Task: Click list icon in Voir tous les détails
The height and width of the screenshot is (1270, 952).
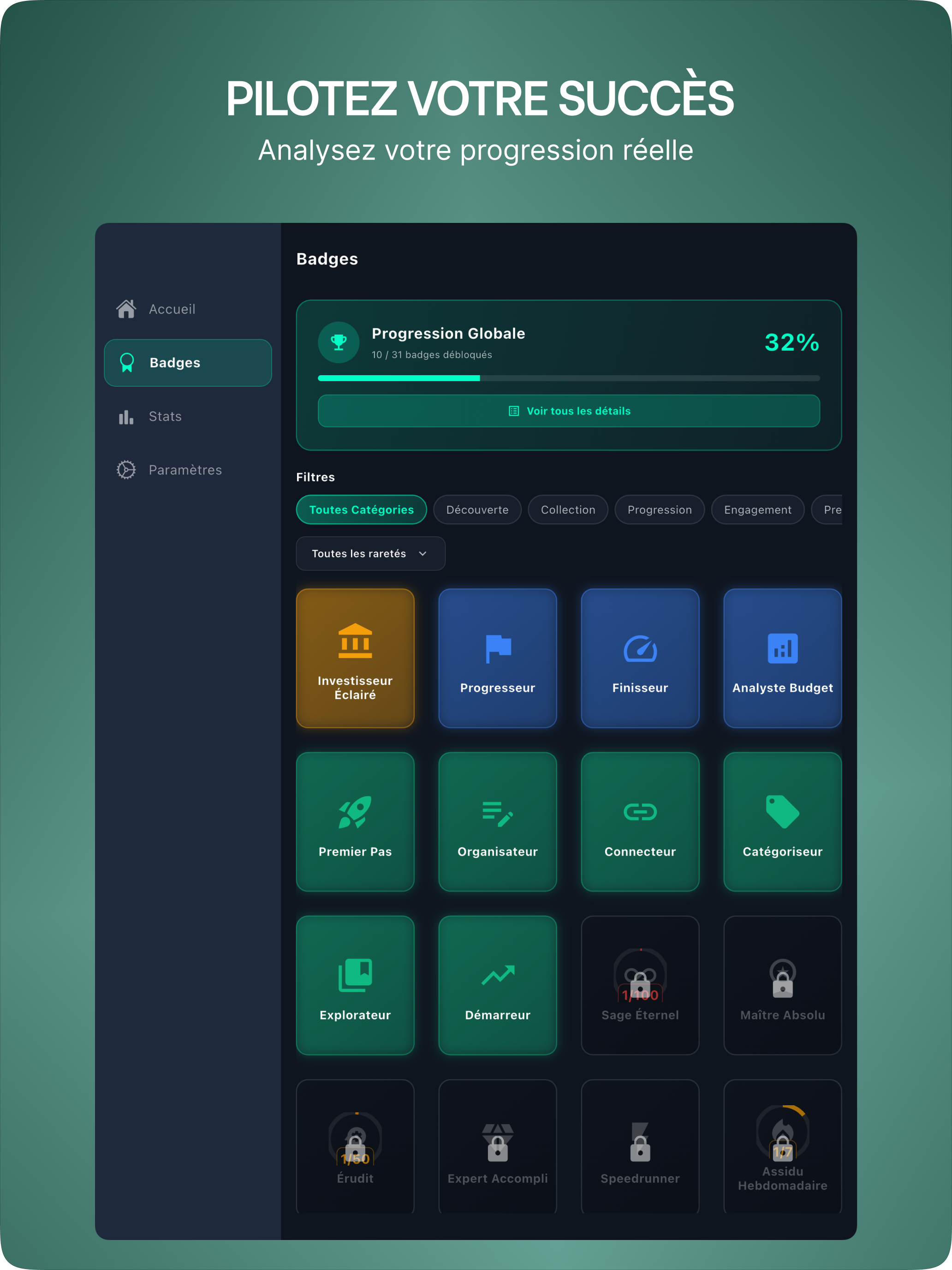Action: [x=514, y=411]
